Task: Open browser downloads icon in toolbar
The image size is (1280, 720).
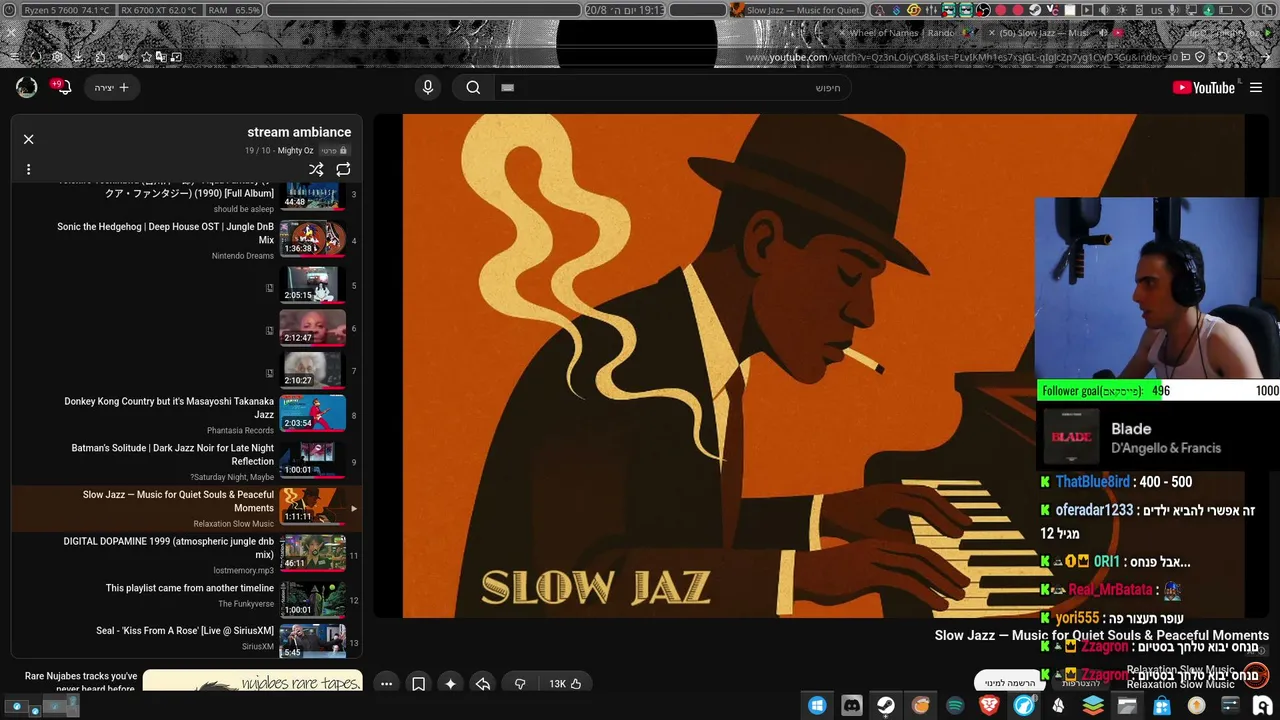Action: coord(79,57)
